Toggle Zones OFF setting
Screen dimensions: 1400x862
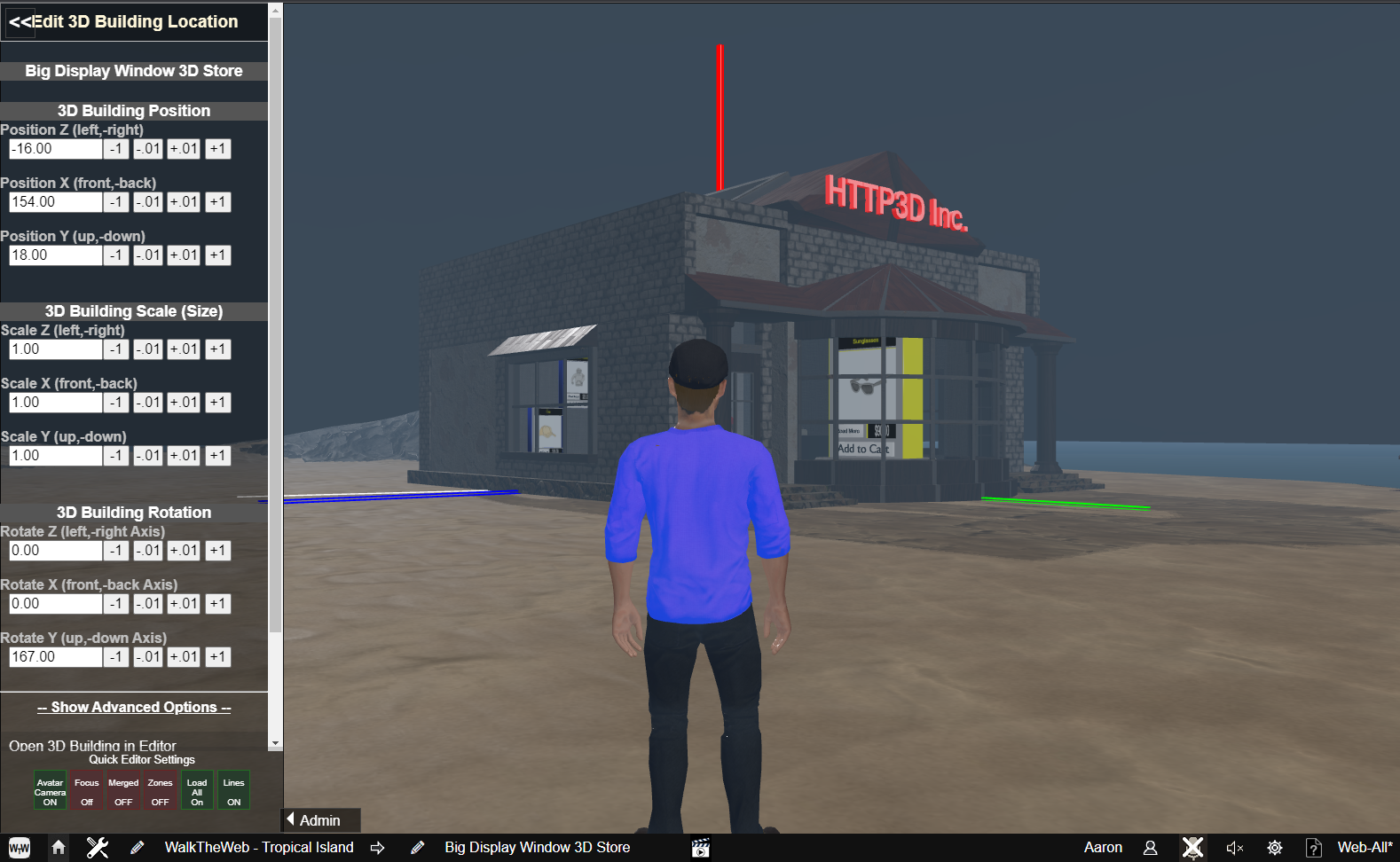pos(160,790)
